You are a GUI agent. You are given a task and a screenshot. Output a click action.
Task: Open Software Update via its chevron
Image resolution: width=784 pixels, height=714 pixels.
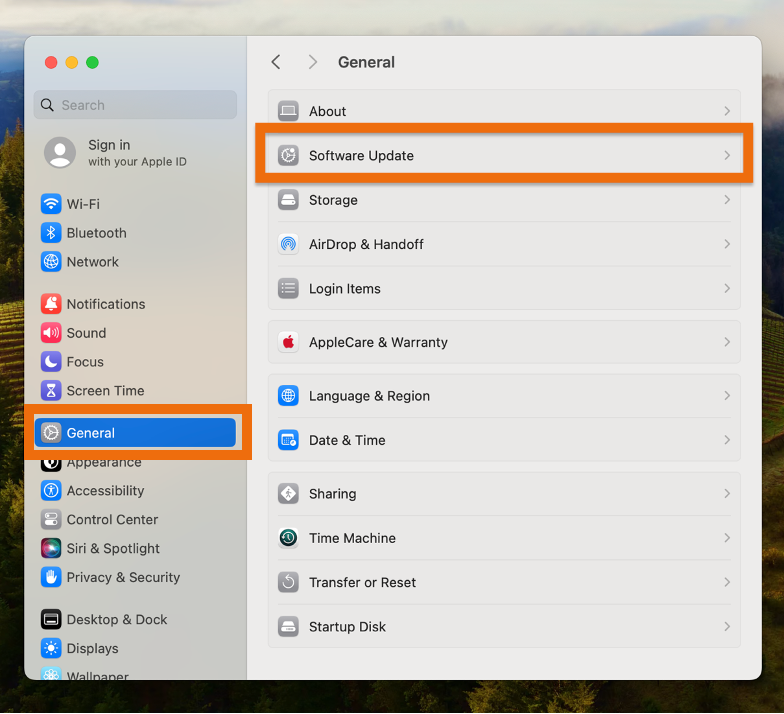click(x=727, y=156)
